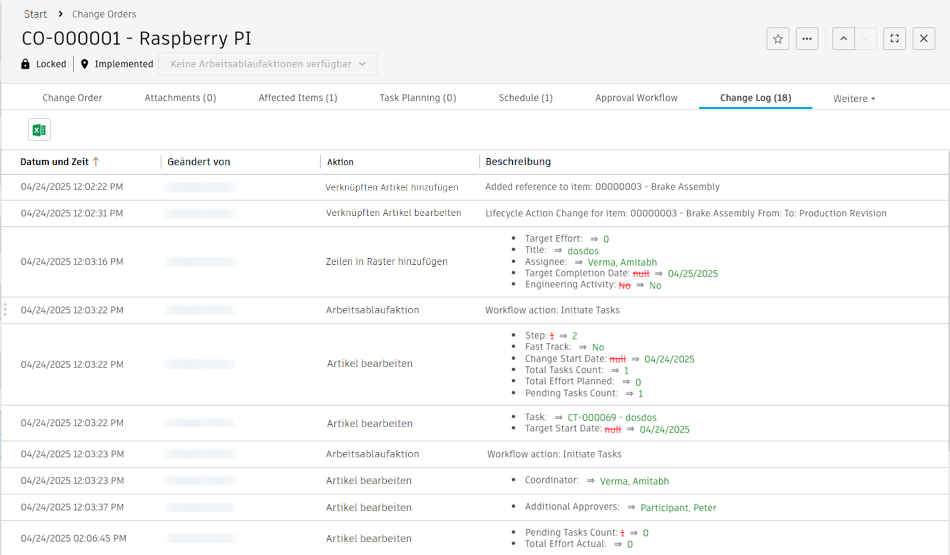The height and width of the screenshot is (555, 950).
Task: Go to Start breadcrumb link
Action: click(x=35, y=14)
